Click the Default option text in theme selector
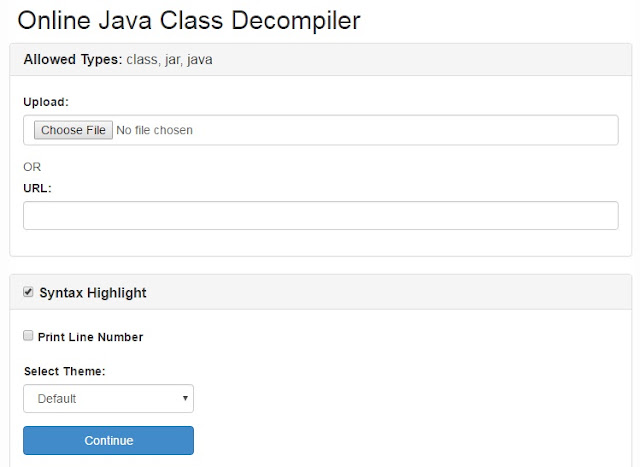The image size is (640, 467). coord(57,398)
